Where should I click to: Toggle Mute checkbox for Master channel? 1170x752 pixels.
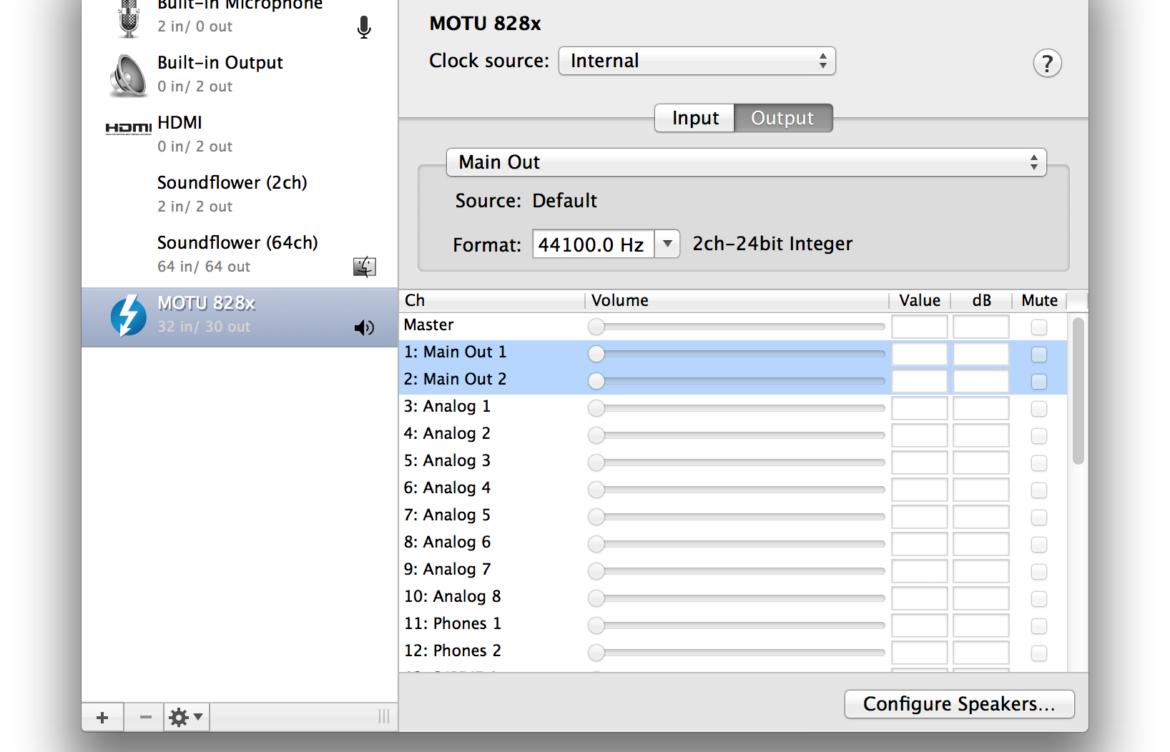[x=1039, y=327]
